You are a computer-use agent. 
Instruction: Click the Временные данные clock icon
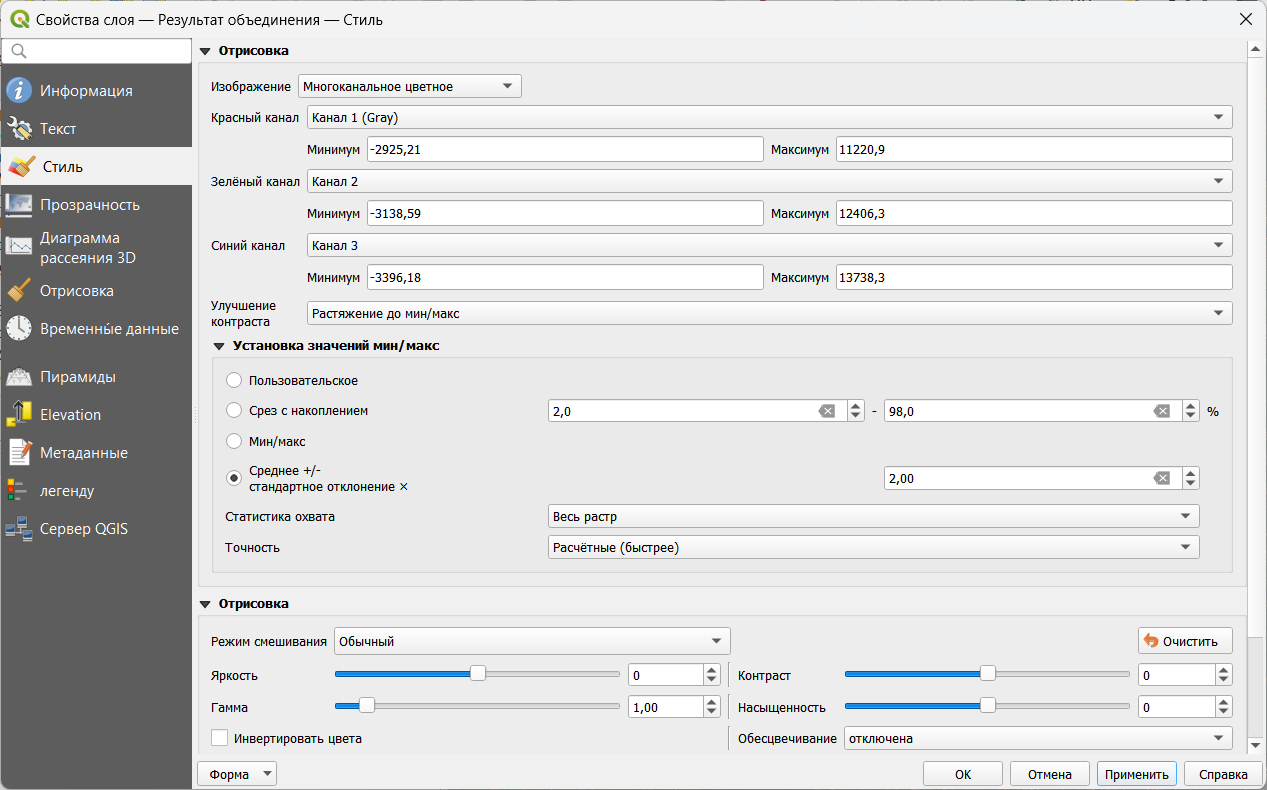coord(19,329)
